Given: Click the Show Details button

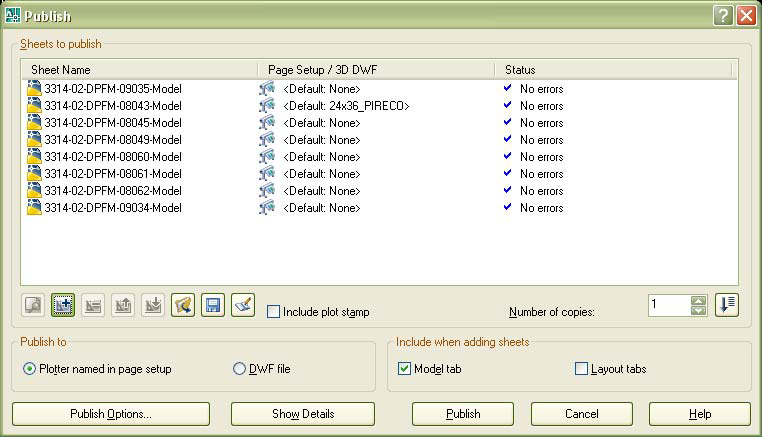Looking at the screenshot, I should pos(303,414).
